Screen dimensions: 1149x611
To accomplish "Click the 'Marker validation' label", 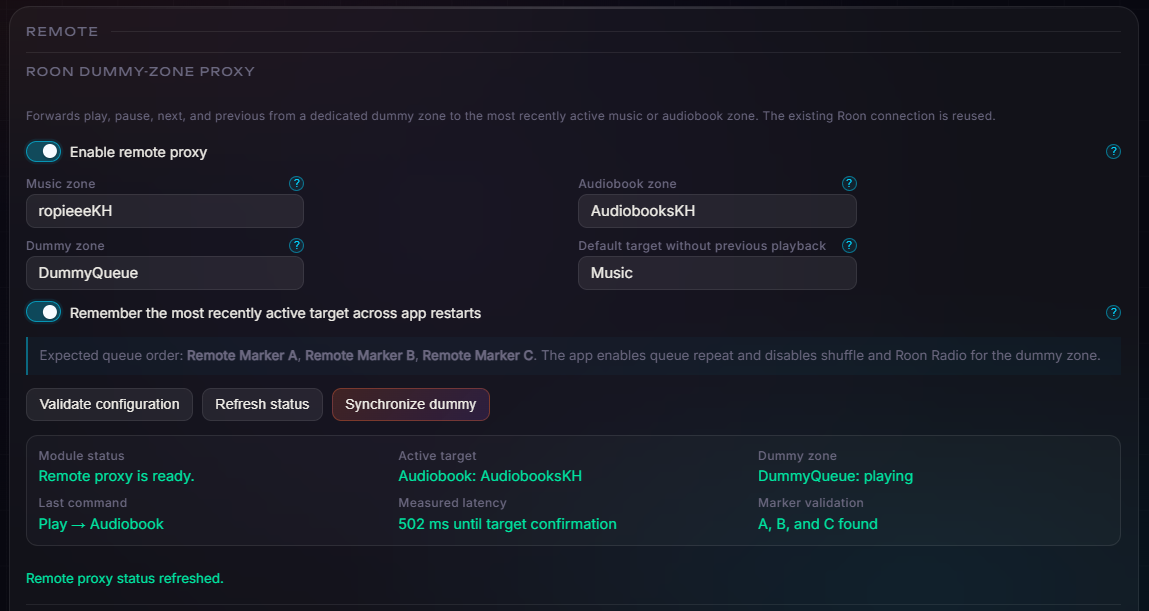I will click(x=810, y=503).
